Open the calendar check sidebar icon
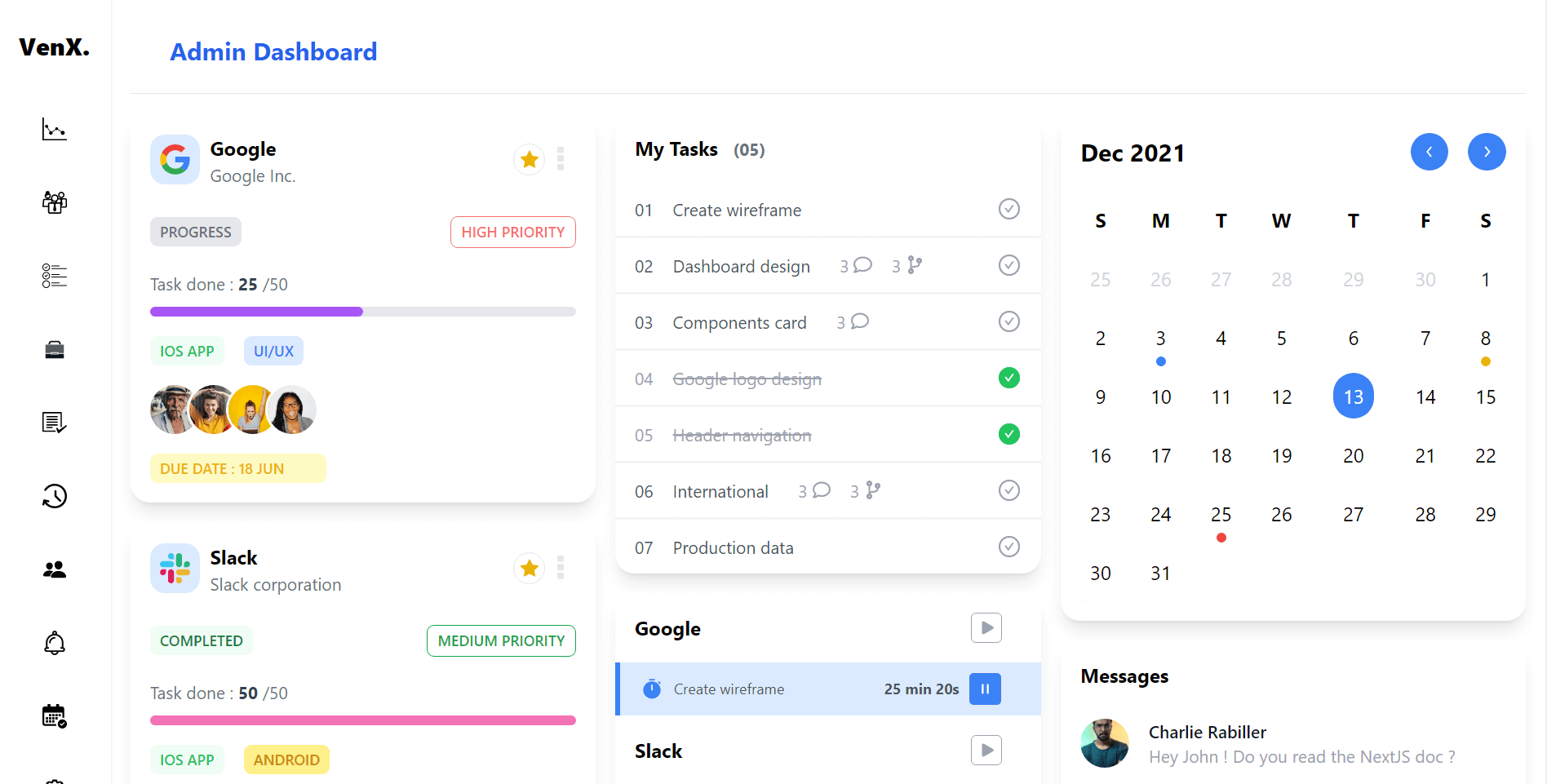1547x784 pixels. (x=55, y=716)
